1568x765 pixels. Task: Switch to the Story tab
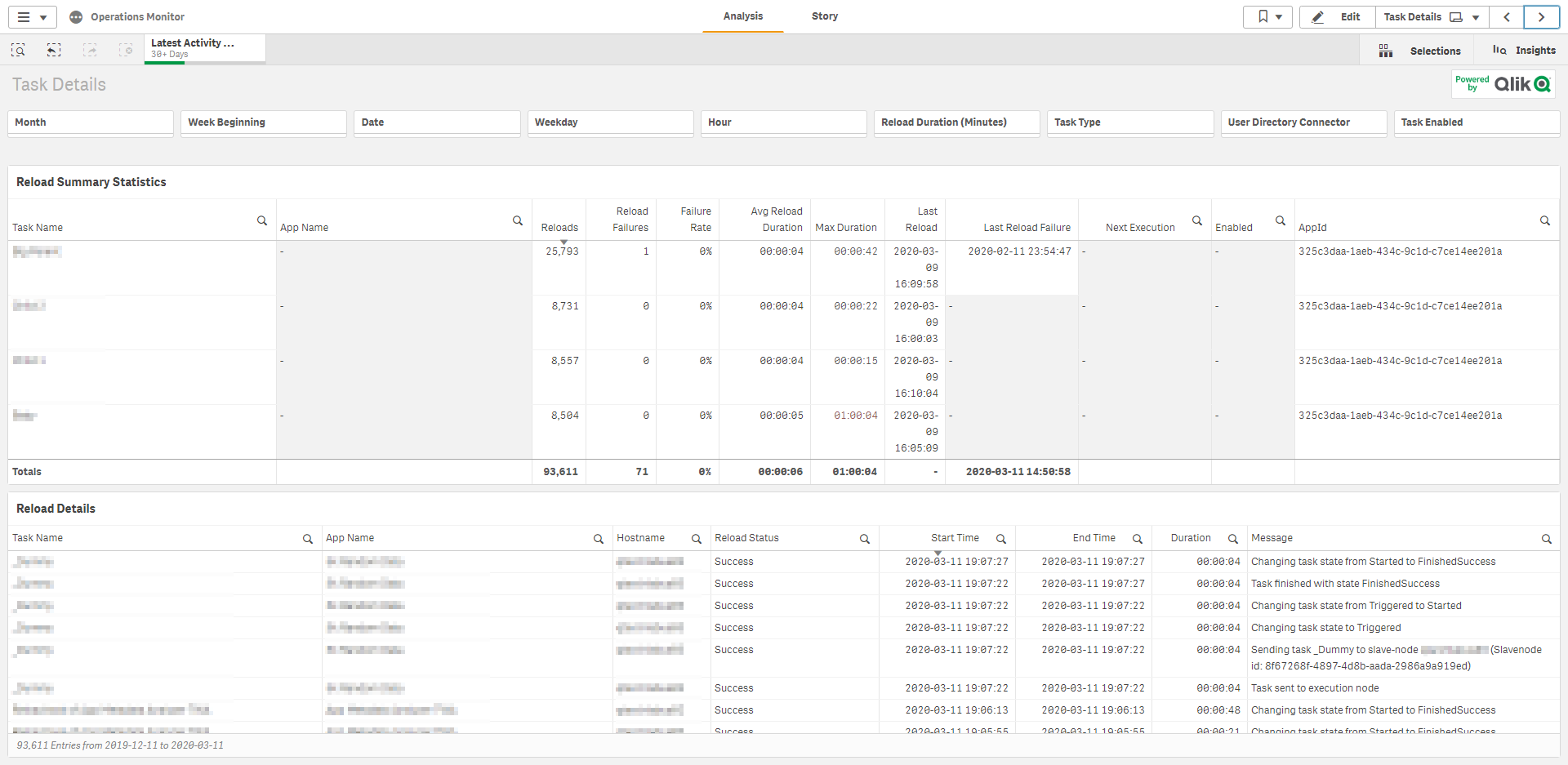click(824, 16)
